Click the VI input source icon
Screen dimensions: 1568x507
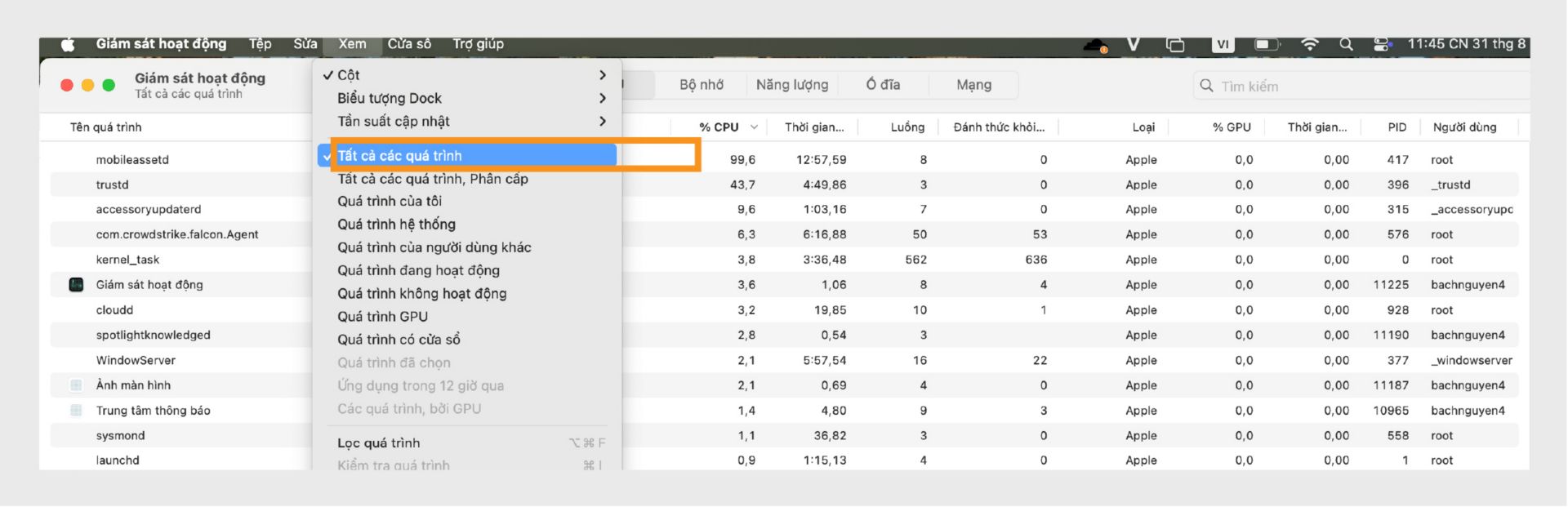point(1223,45)
